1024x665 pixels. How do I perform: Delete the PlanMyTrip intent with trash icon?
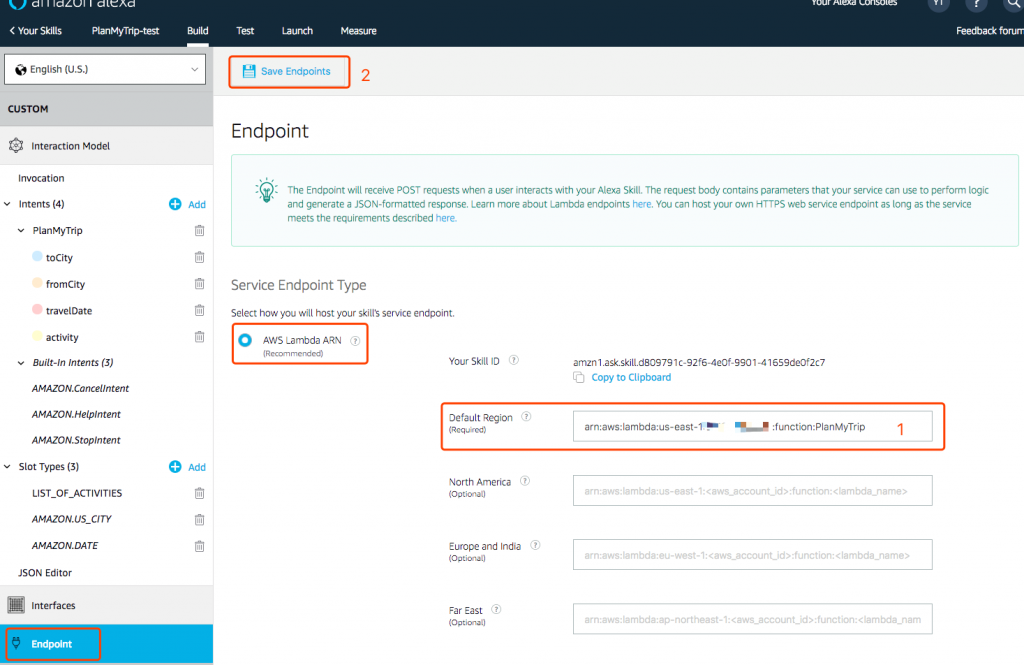(x=199, y=230)
